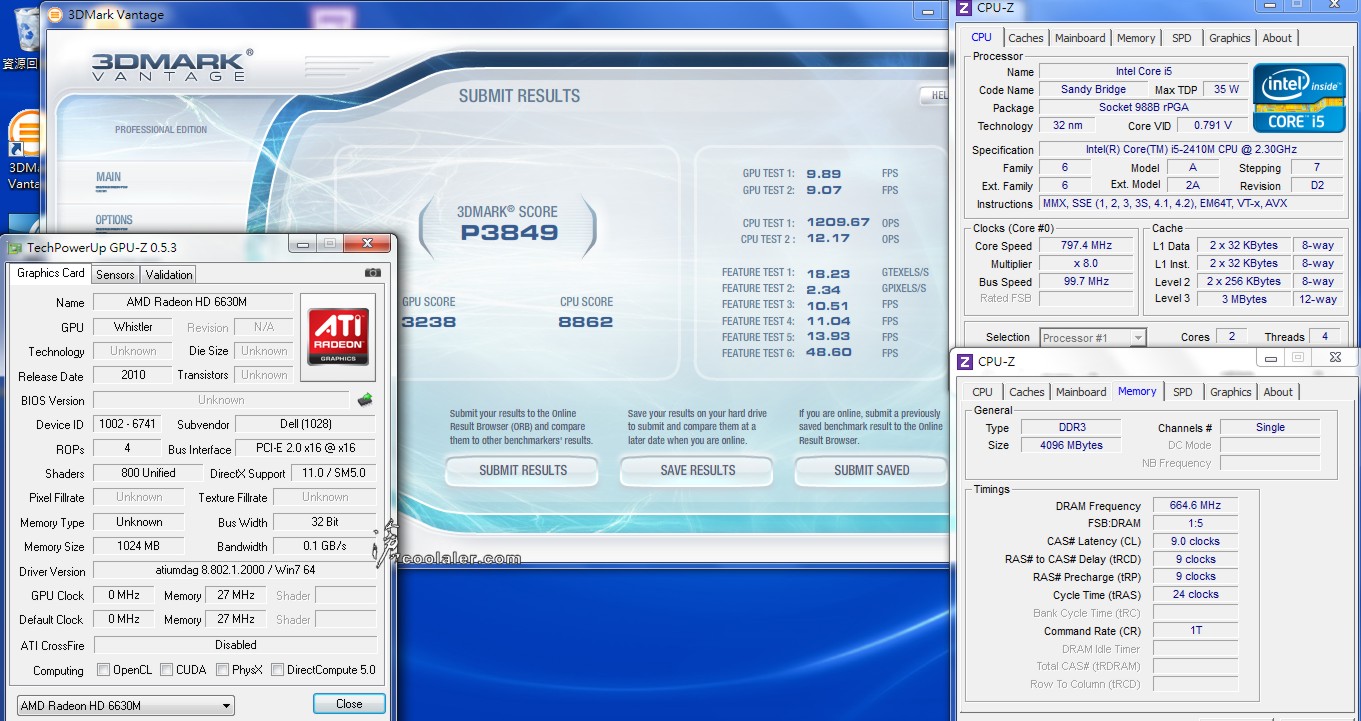Click the Package value Socket 988B rPGA
1361x721 pixels.
tap(1145, 107)
